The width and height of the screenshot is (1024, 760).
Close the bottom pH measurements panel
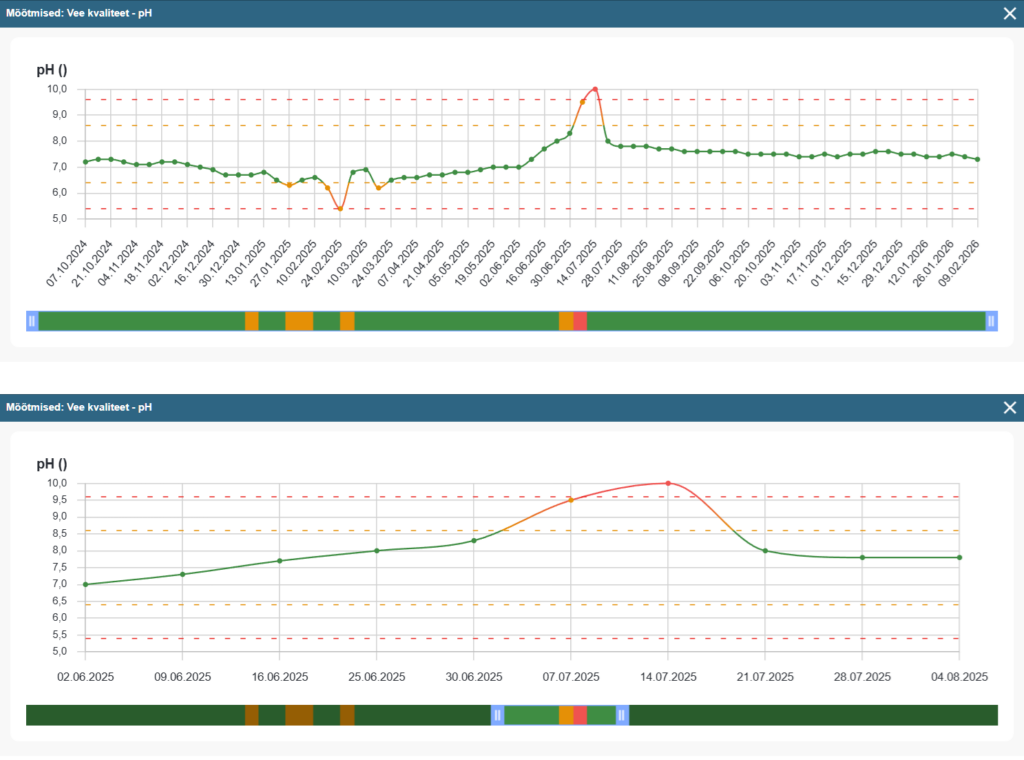click(x=1009, y=407)
